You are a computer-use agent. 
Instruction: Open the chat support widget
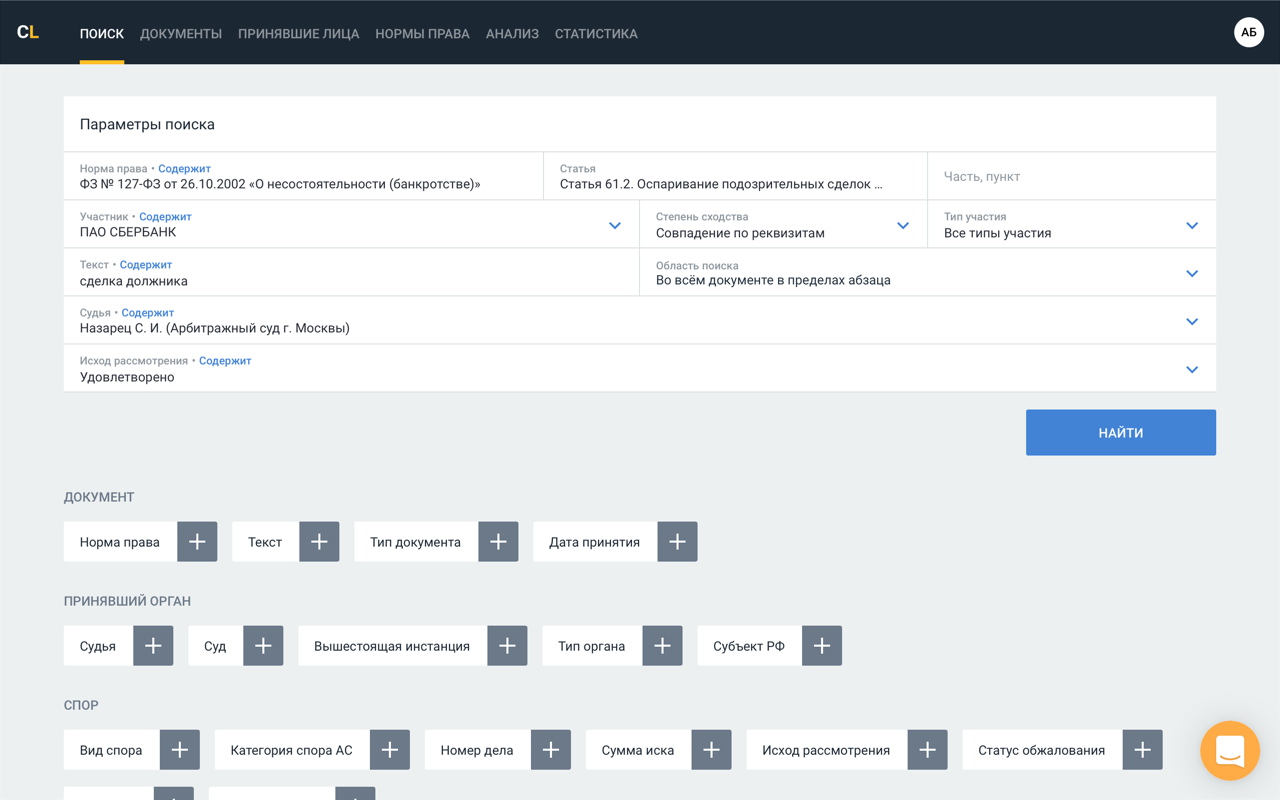(1229, 750)
